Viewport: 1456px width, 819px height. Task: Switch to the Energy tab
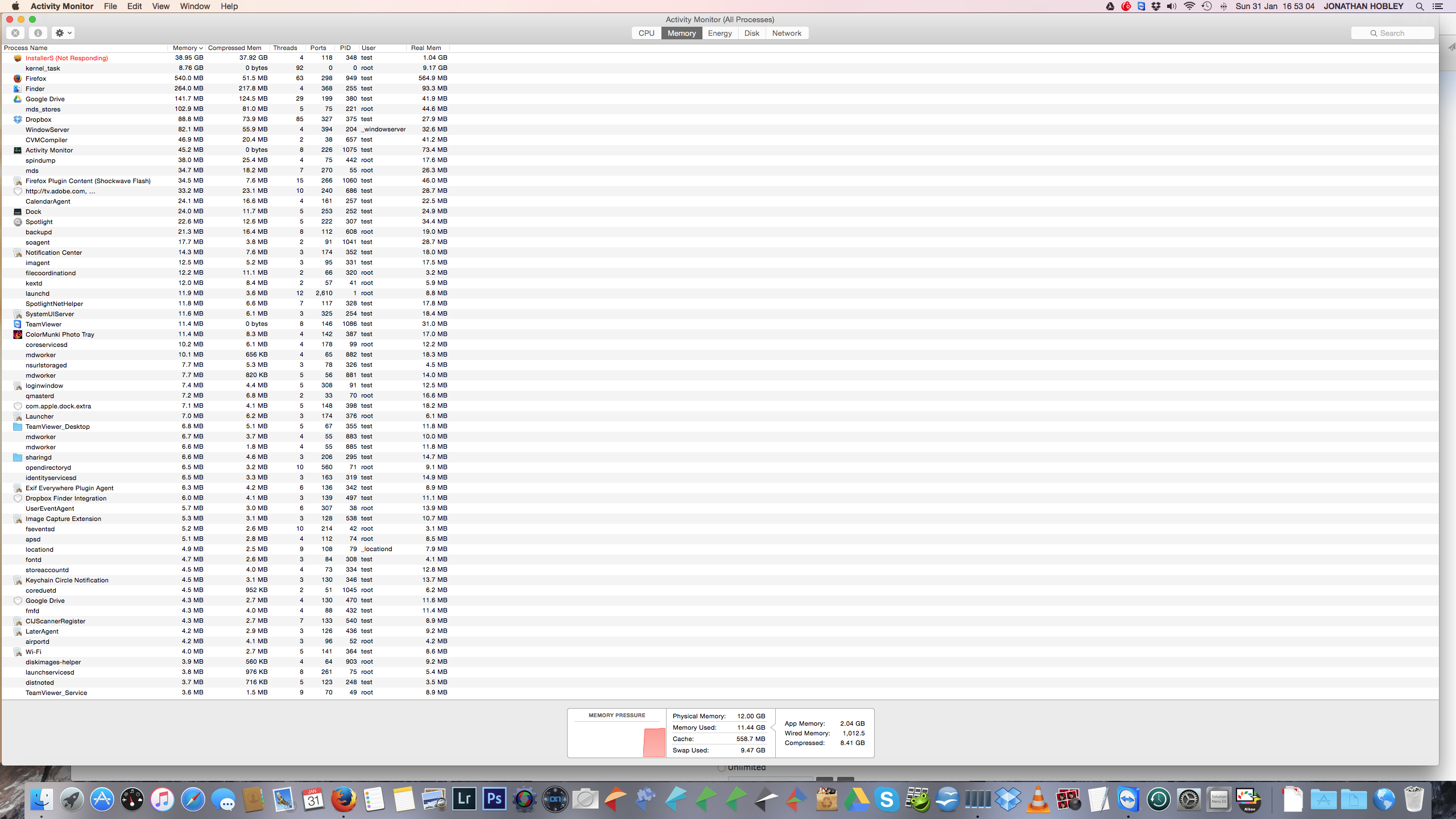pyautogui.click(x=719, y=33)
